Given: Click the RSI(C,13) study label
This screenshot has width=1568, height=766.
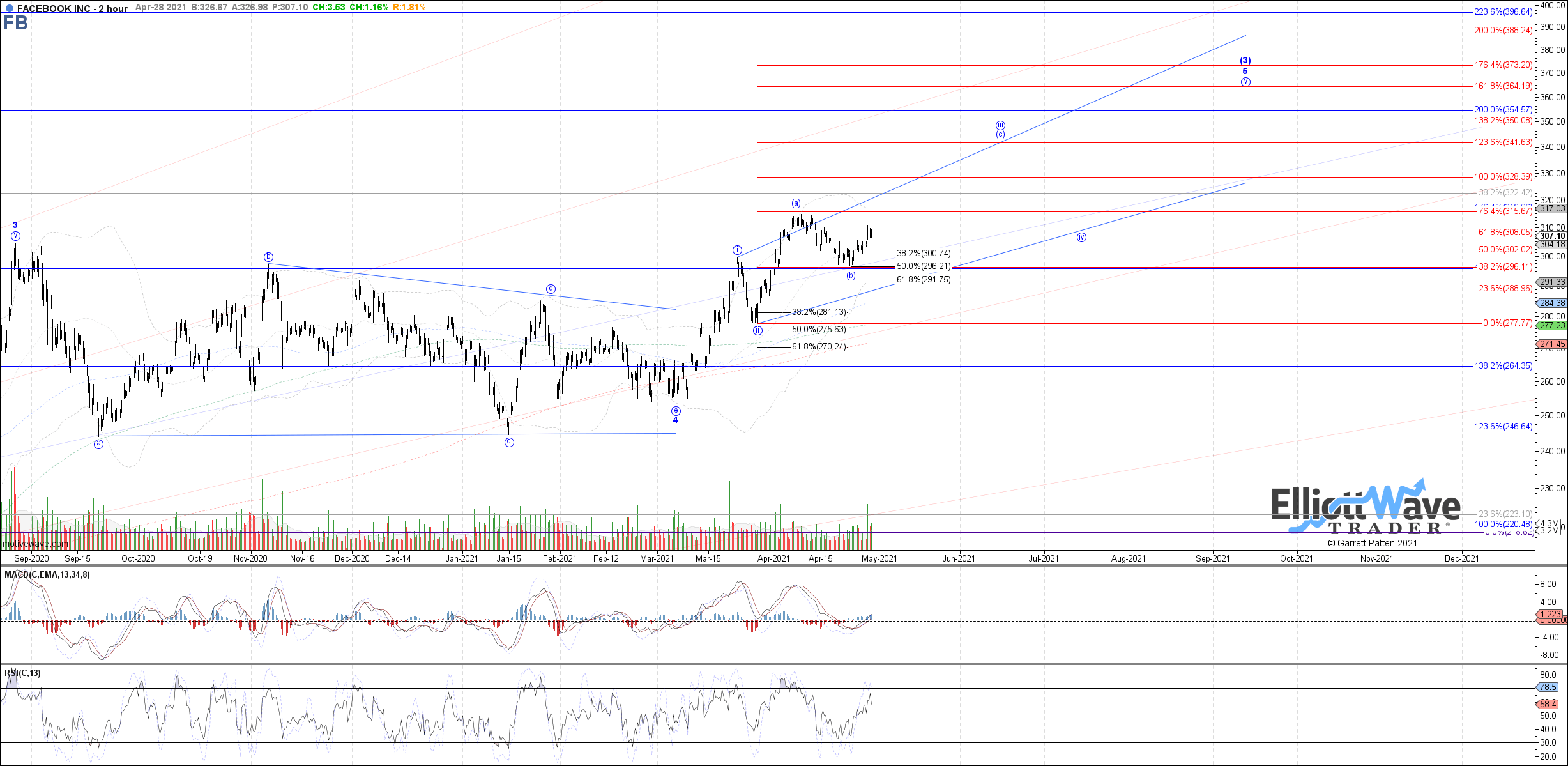Looking at the screenshot, I should [x=23, y=673].
